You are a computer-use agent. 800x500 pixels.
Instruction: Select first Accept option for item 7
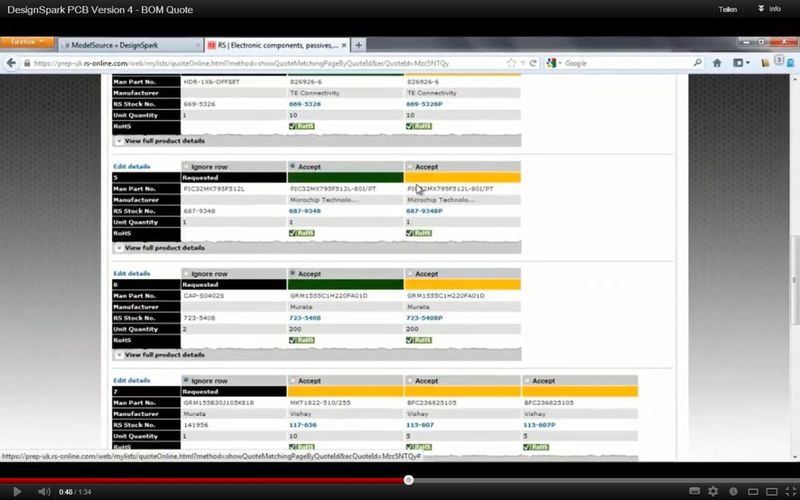[x=293, y=381]
